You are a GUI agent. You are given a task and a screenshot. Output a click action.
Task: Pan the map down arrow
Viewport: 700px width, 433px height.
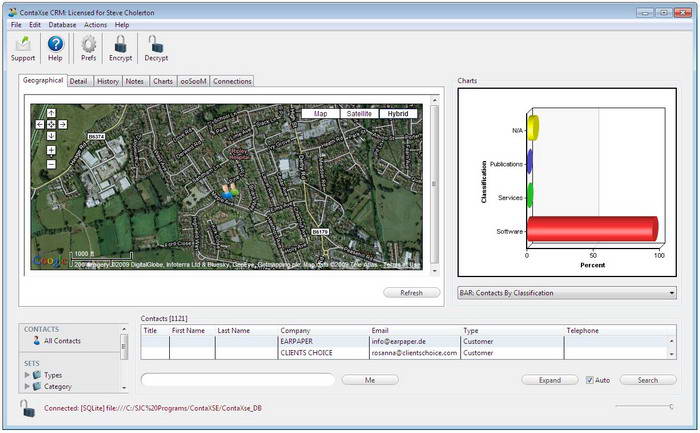pos(51,136)
